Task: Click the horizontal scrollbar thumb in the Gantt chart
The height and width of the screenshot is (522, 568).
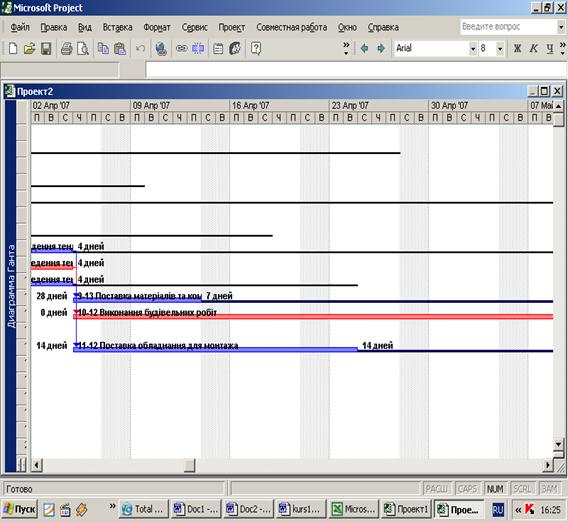Action: tap(189, 465)
